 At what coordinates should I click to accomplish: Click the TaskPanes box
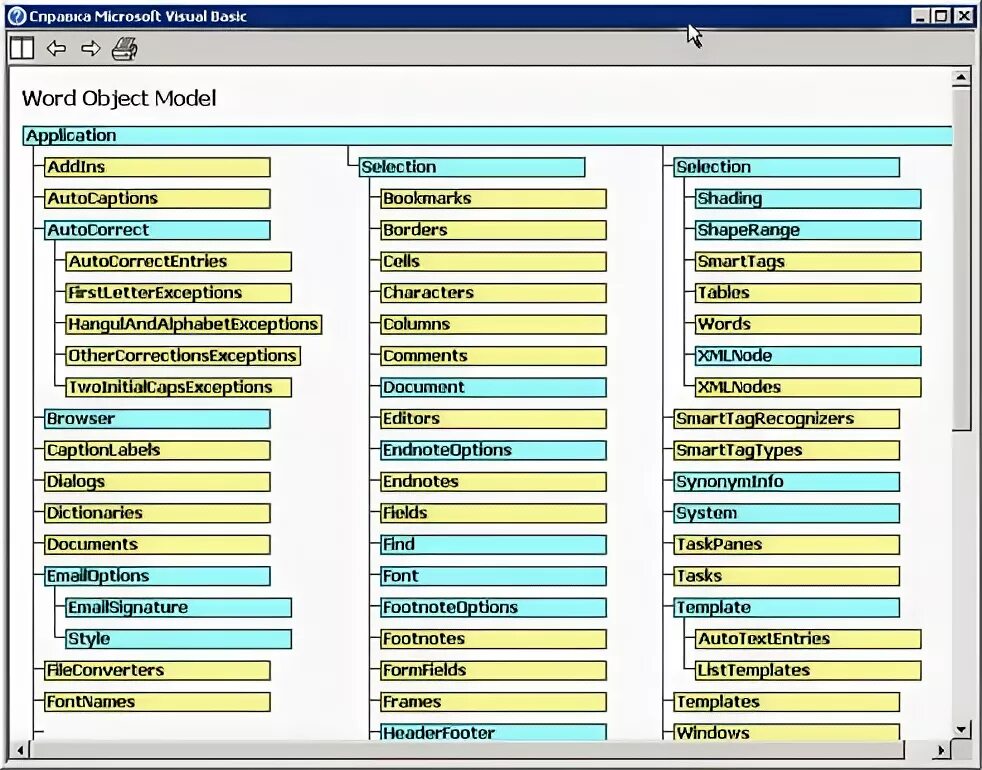(787, 544)
